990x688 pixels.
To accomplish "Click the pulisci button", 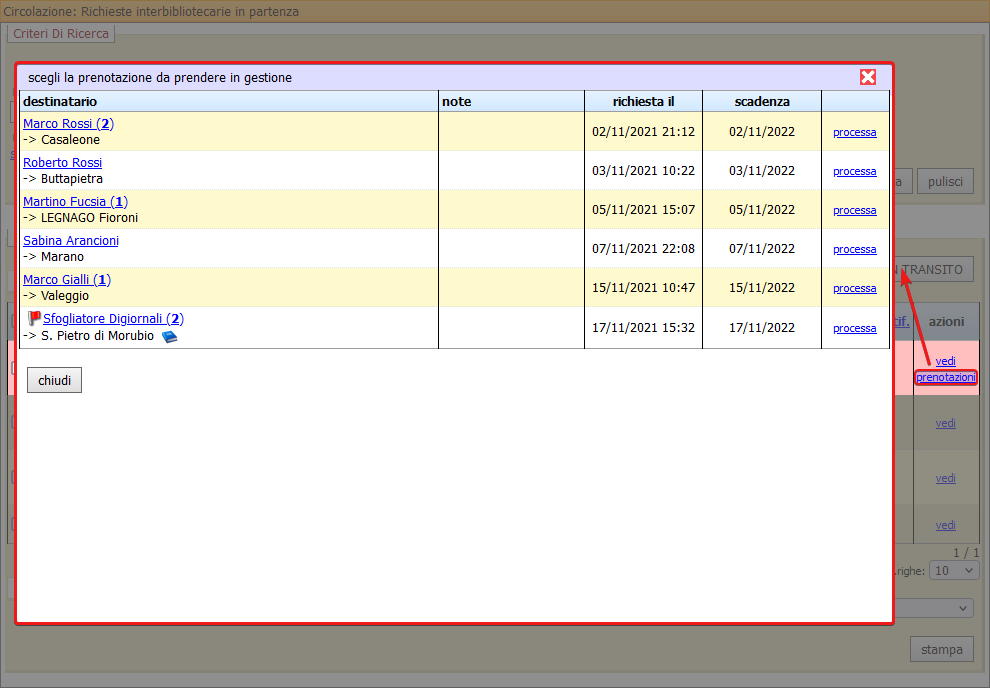I will [x=945, y=180].
